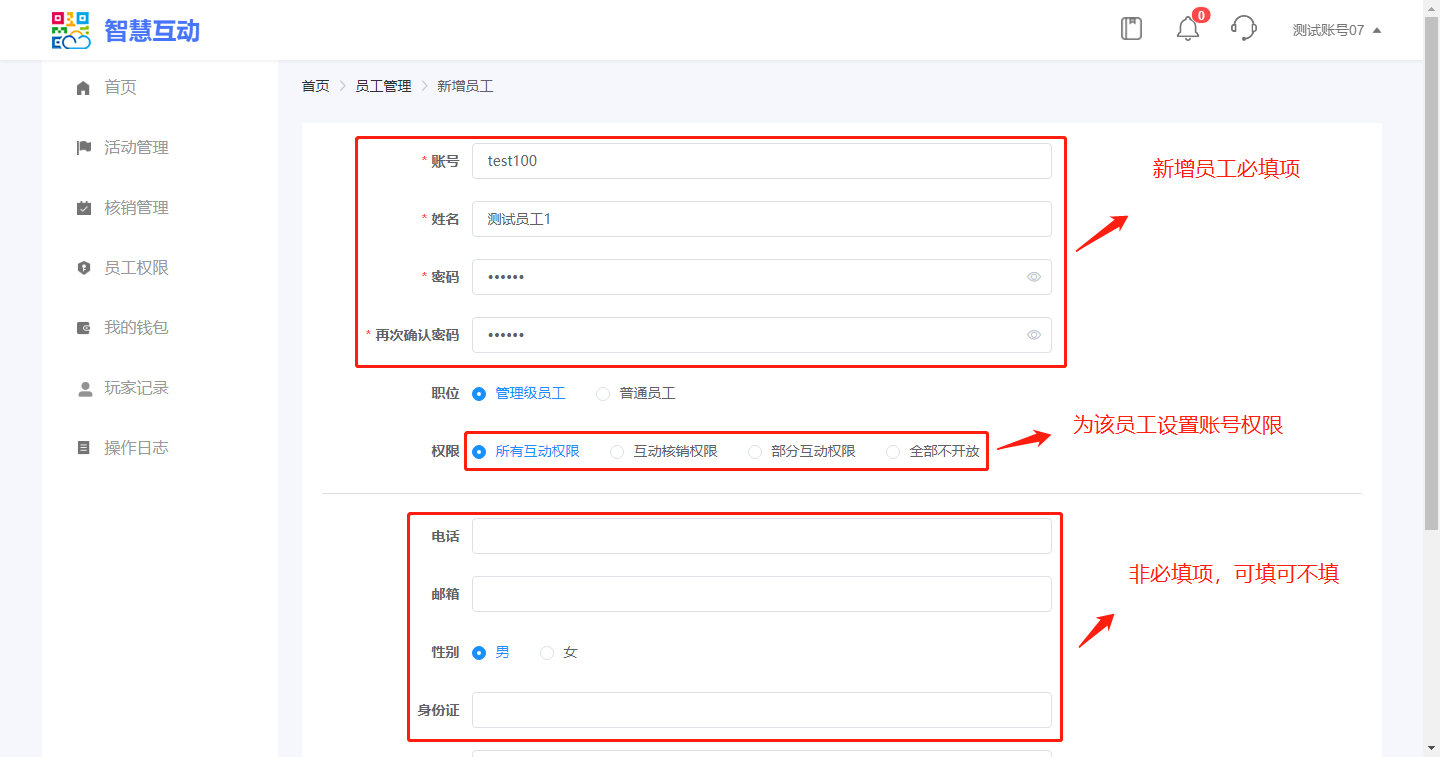The height and width of the screenshot is (757, 1440).
Task: Click the wallet icon for 我的钱包
Action: point(84,328)
